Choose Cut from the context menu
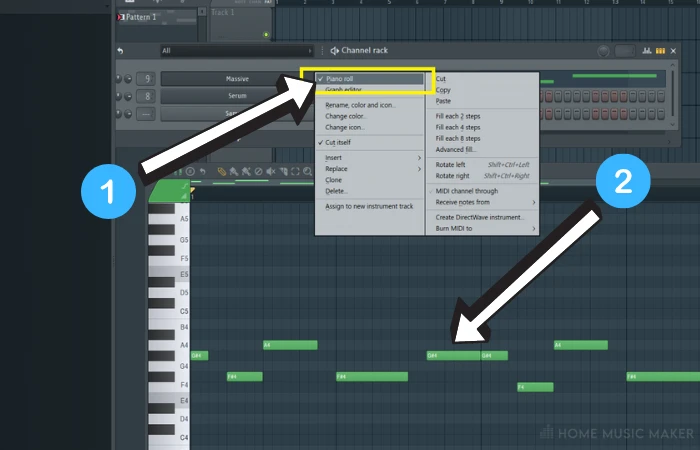The width and height of the screenshot is (700, 450). pos(483,79)
